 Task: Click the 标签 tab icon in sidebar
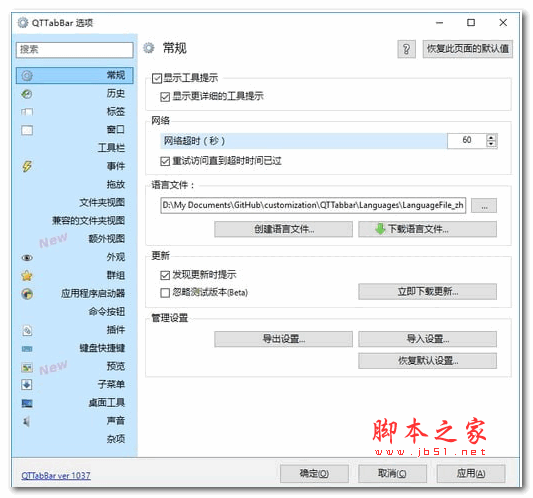click(x=27, y=112)
